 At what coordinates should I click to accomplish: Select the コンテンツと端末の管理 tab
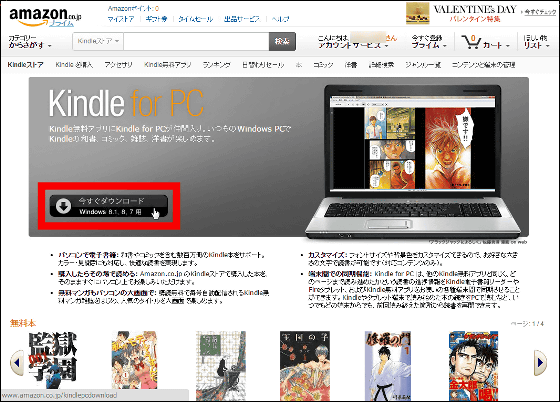tap(484, 65)
